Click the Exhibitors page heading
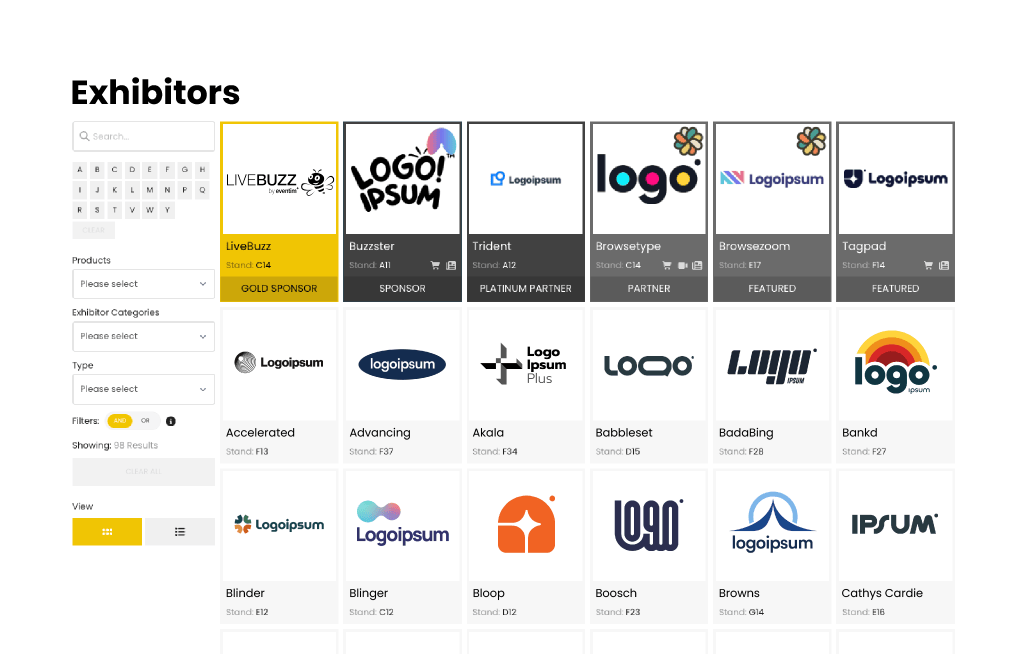Screen dimensions: 1027x654 (x=156, y=92)
